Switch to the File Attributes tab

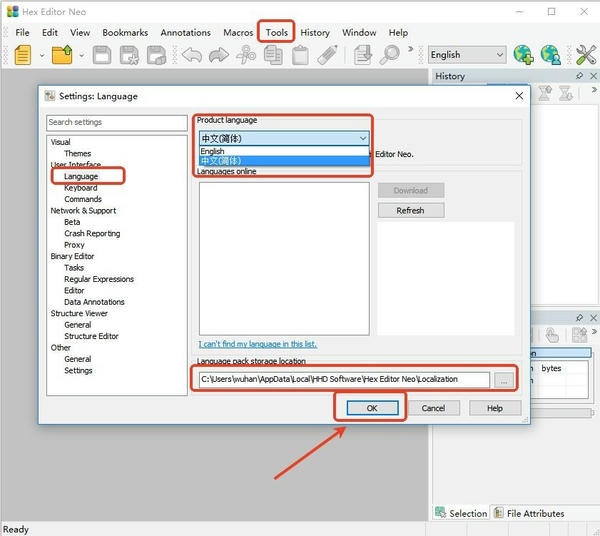click(529, 513)
